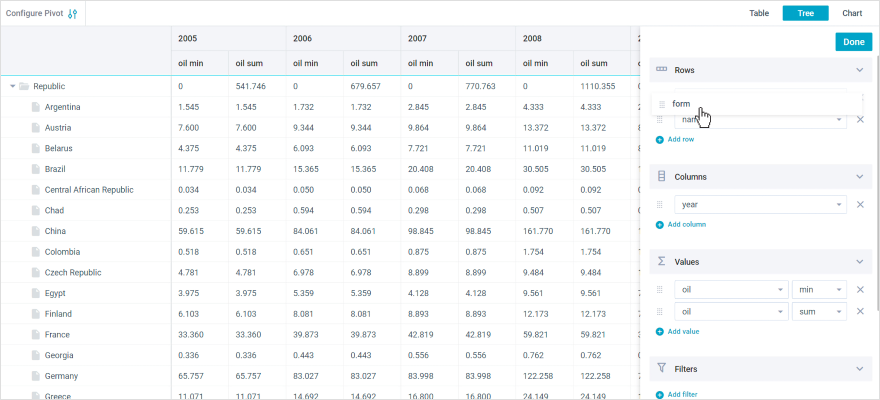Collapse the Rows section
Viewport: 880px width, 400px height.
[x=858, y=71]
